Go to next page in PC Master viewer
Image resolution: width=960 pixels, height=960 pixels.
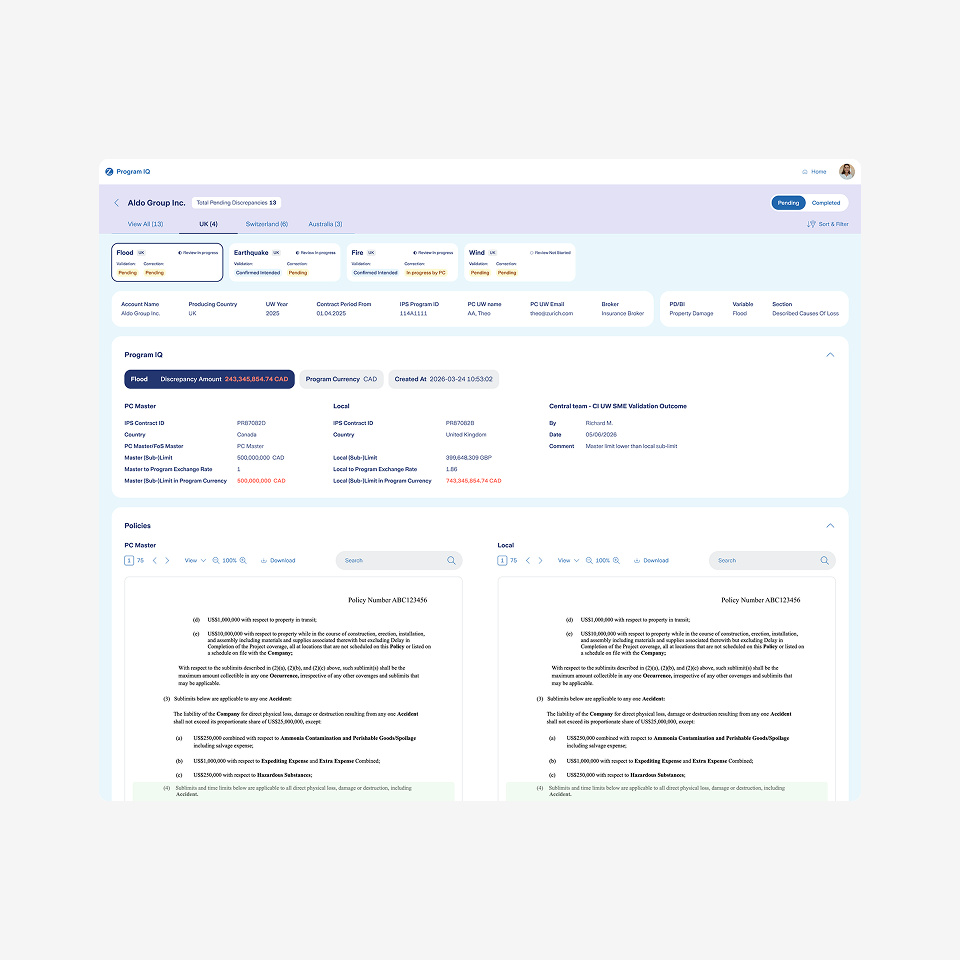tap(167, 560)
